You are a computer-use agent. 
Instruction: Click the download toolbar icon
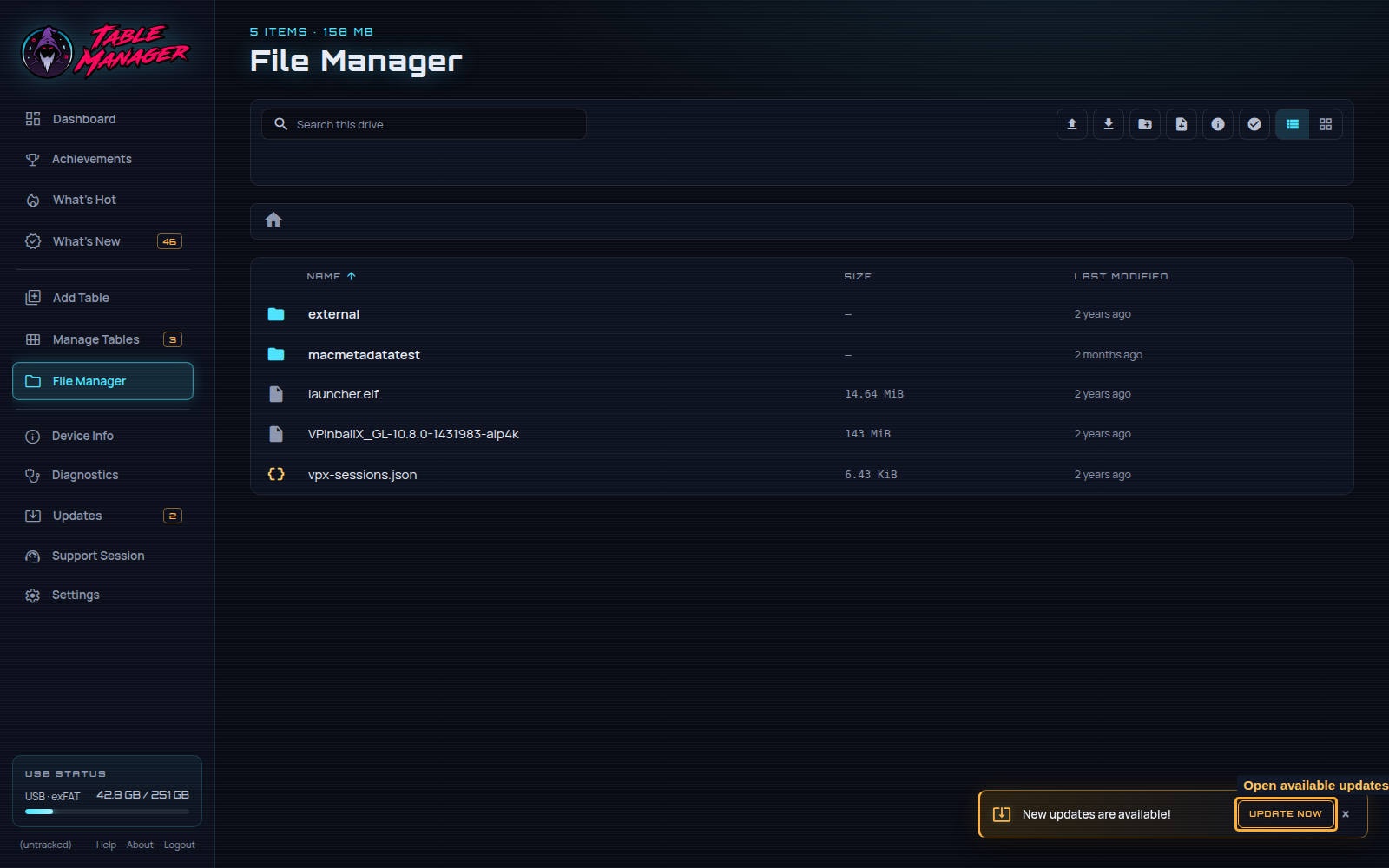[1109, 124]
